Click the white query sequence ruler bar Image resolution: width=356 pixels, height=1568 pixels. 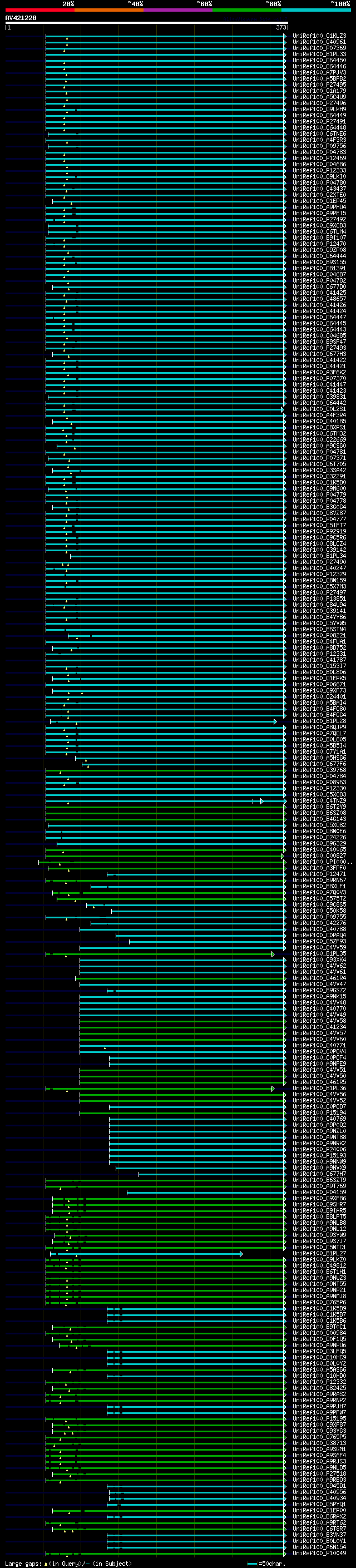click(x=147, y=22)
